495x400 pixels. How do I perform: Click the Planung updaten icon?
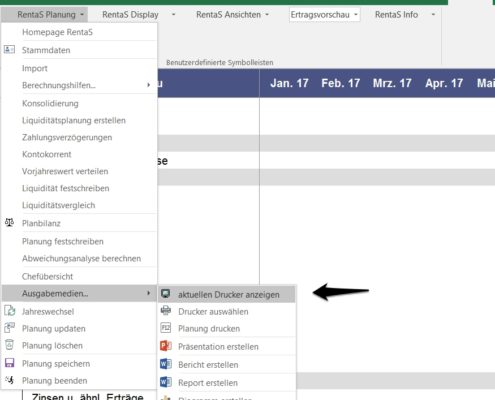click(x=10, y=328)
